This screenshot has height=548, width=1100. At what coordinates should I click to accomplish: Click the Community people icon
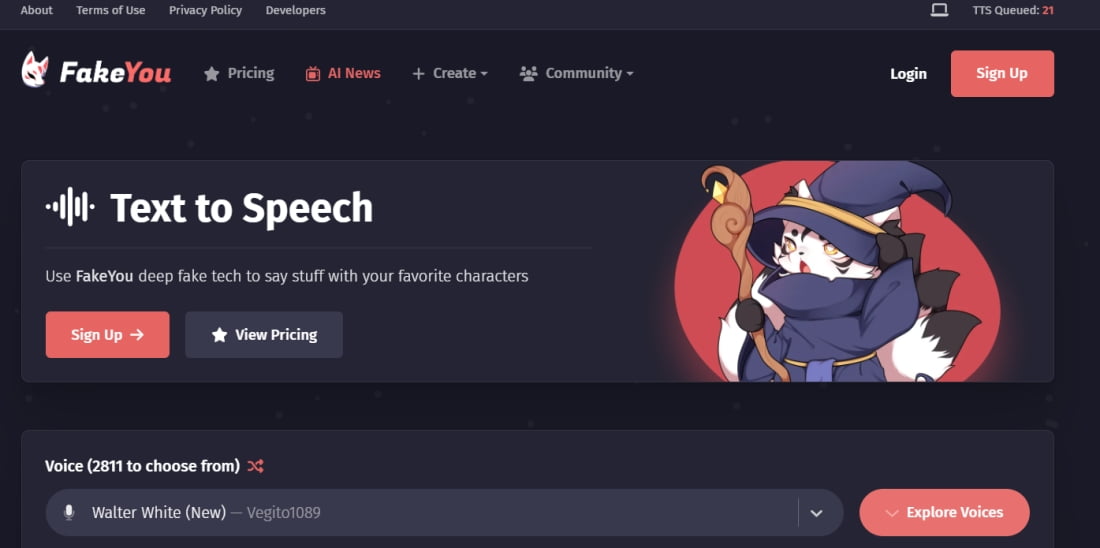528,74
